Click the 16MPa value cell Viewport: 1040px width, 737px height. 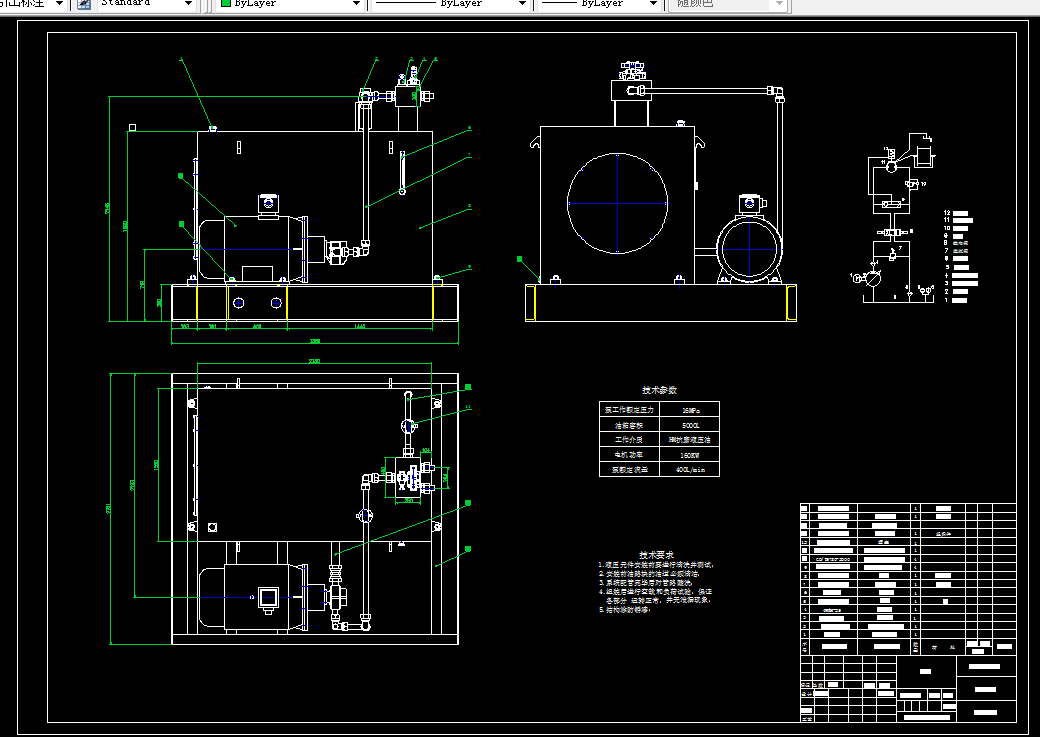(x=690, y=409)
